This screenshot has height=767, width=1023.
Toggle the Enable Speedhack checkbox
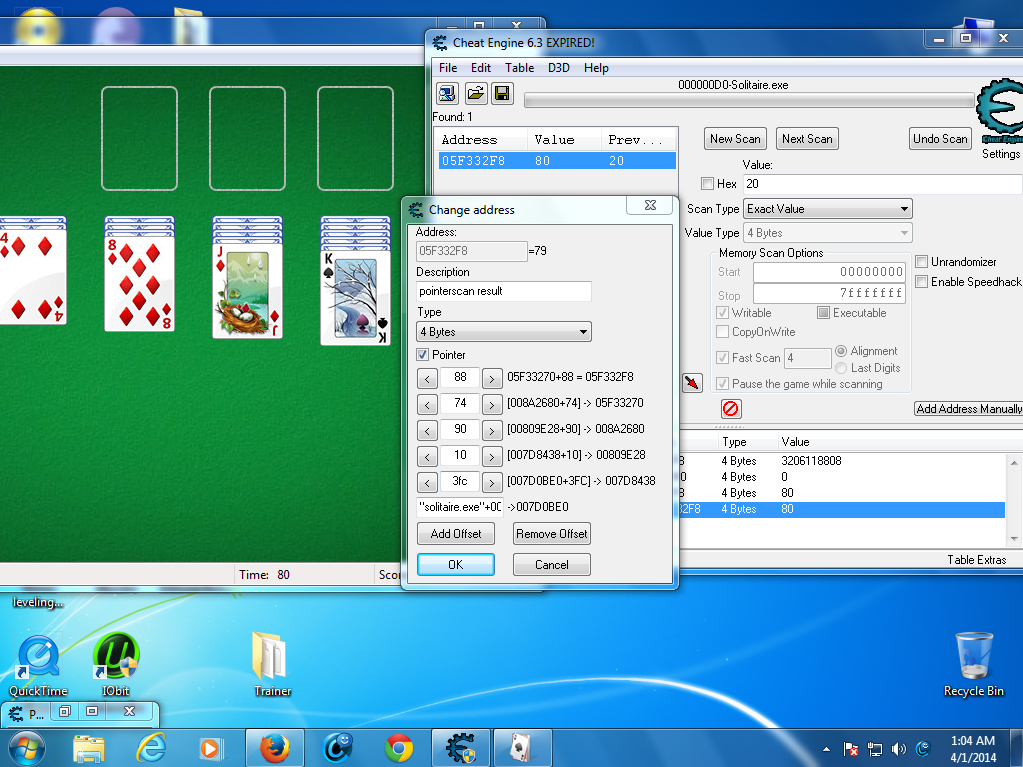[922, 282]
